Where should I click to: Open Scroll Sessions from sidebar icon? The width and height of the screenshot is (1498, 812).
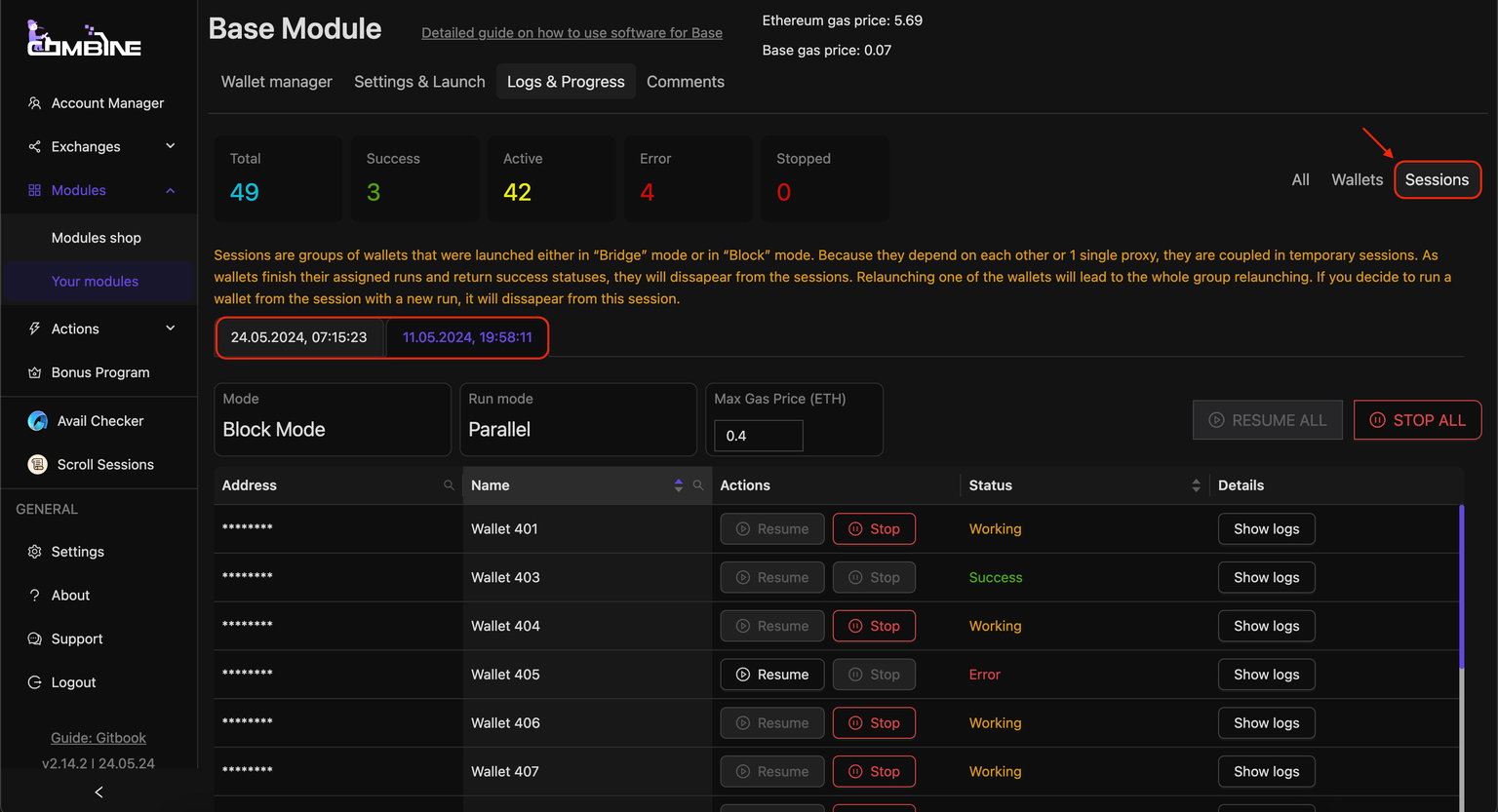click(38, 465)
